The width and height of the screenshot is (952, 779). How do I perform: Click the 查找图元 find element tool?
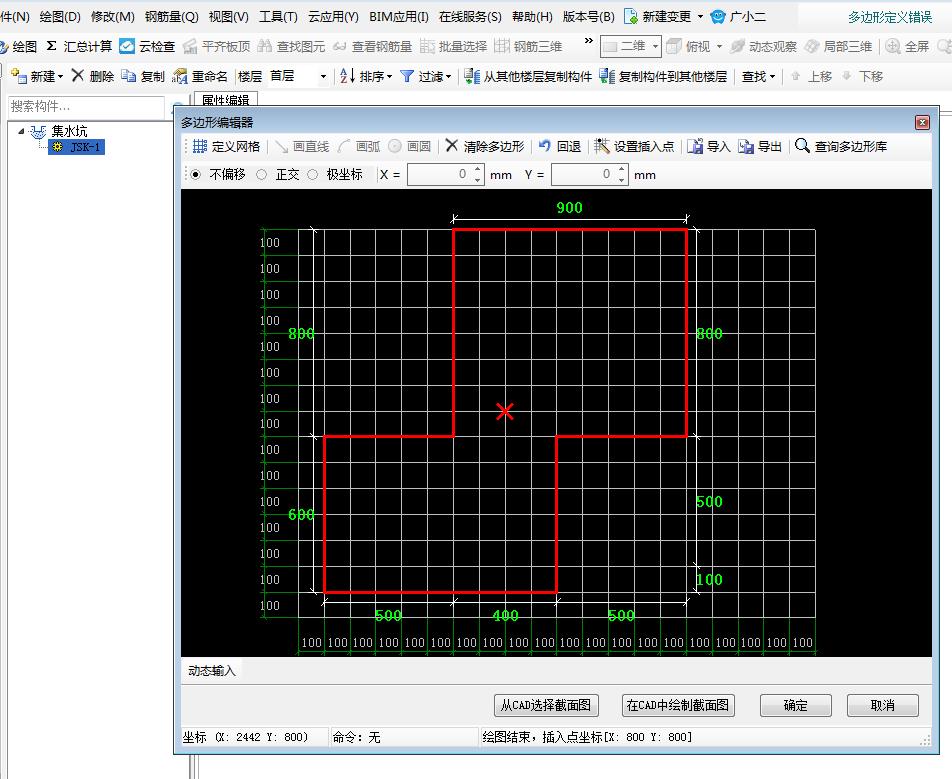click(x=291, y=46)
